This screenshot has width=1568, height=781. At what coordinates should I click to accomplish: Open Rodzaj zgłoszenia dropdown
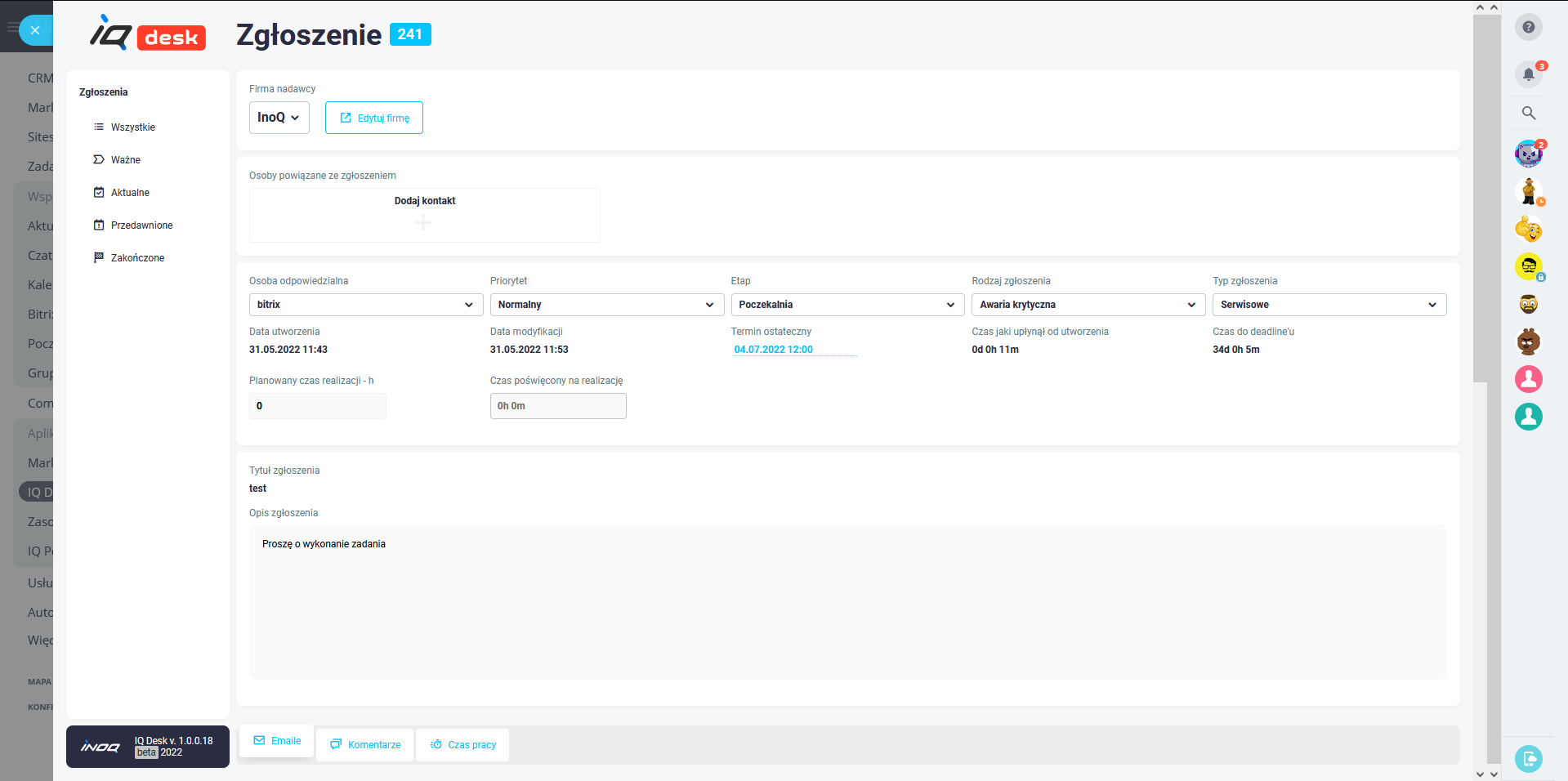coord(1088,305)
